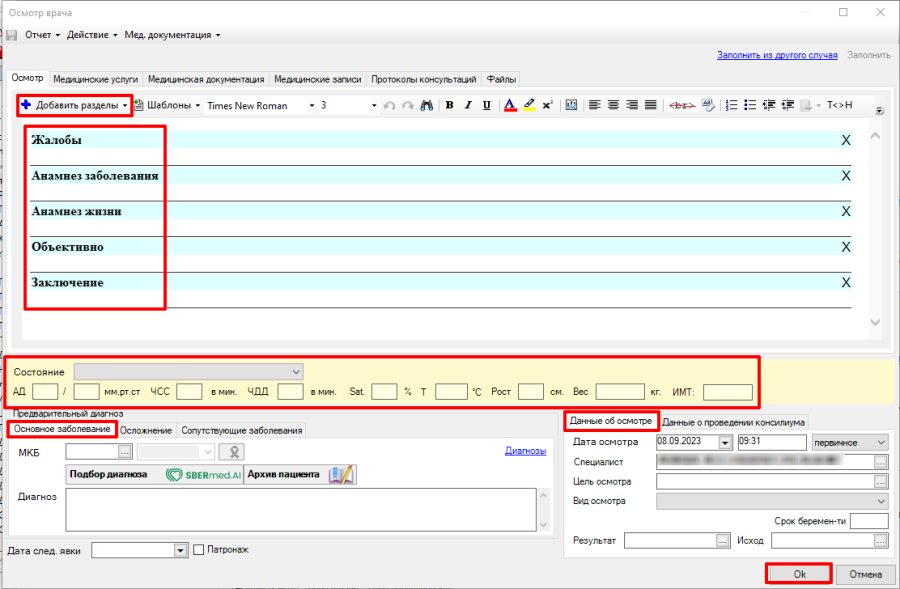This screenshot has width=900, height=589.
Task: Apply the yellow highlight marker
Action: coord(529,105)
